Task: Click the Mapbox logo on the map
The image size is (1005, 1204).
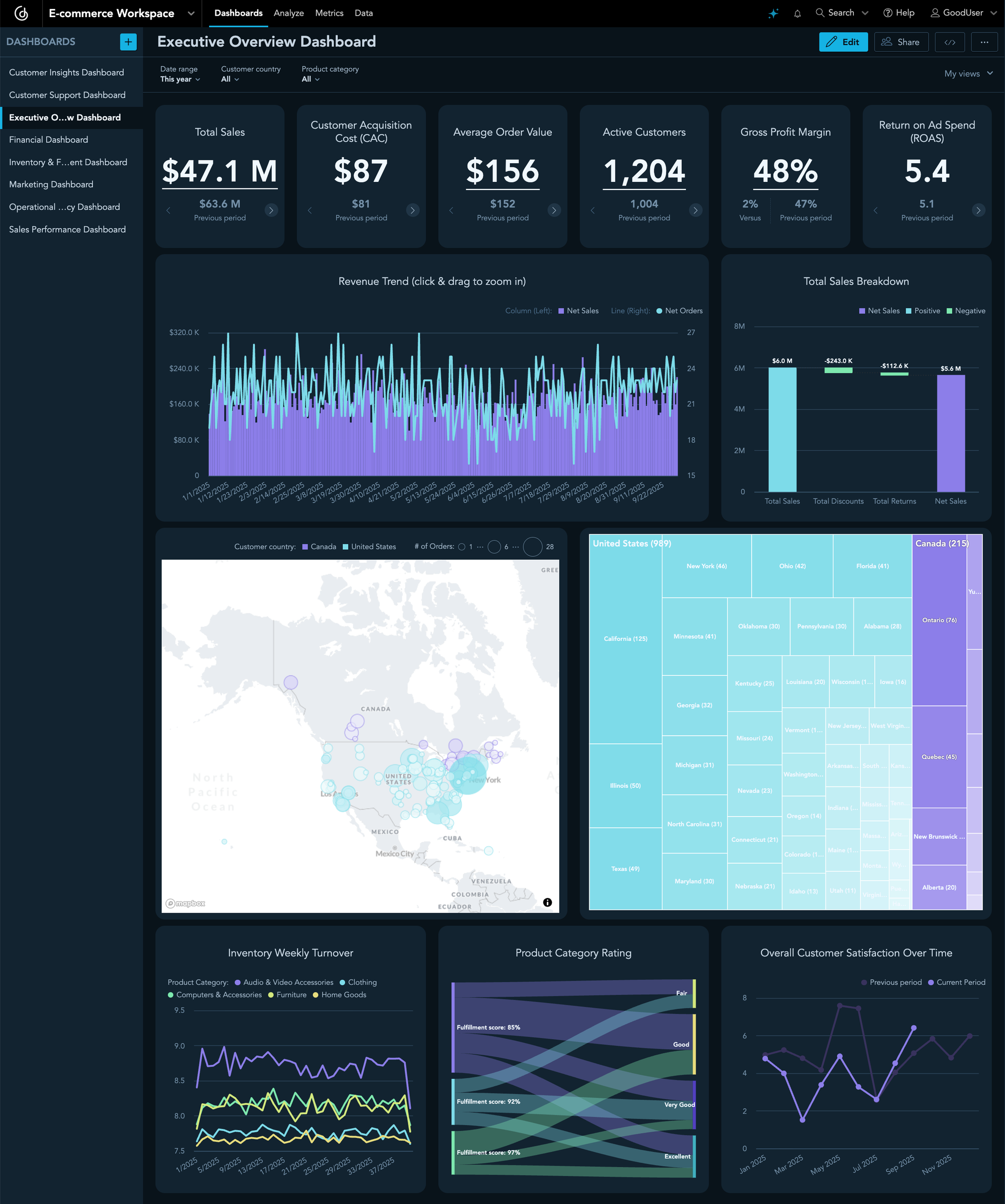Action: tap(186, 903)
